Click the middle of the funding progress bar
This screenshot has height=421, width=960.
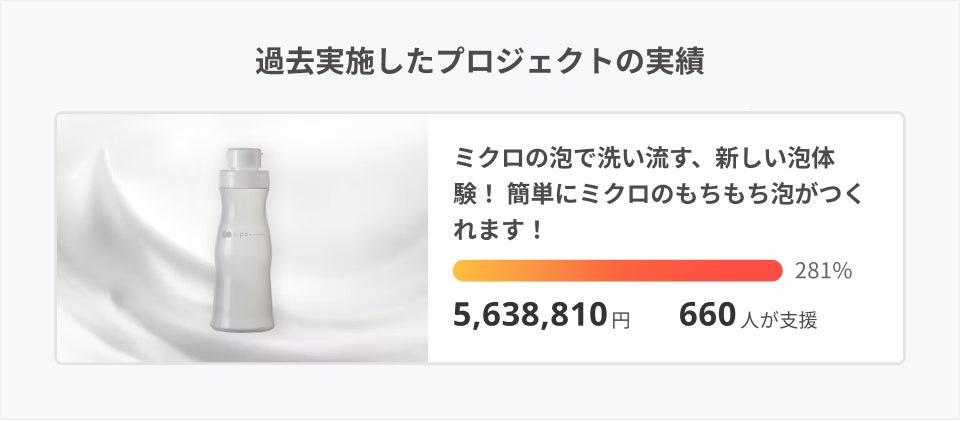point(617,271)
